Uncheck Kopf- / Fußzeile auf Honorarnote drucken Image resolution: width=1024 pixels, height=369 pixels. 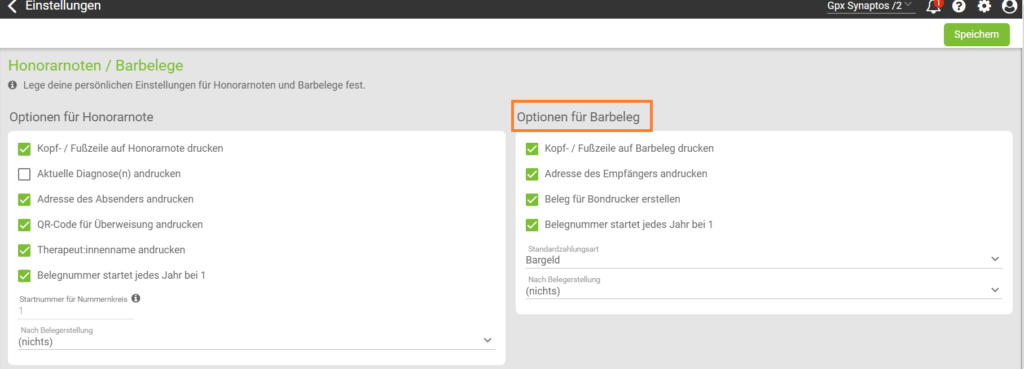24,149
